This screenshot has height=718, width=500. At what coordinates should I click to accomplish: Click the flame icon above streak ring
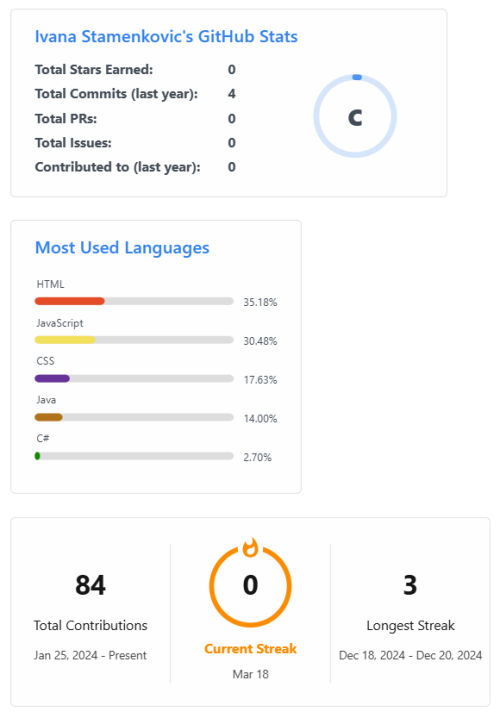(x=250, y=547)
